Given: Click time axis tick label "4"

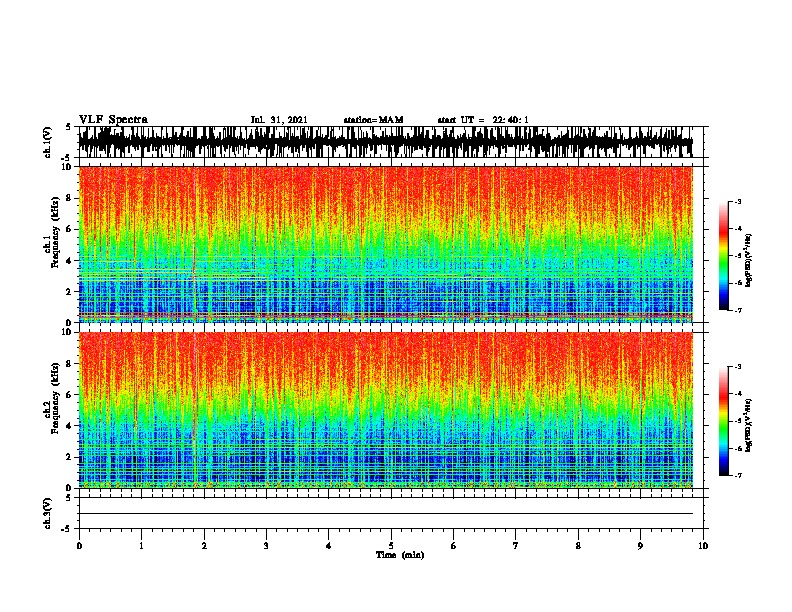Looking at the screenshot, I should point(329,546).
